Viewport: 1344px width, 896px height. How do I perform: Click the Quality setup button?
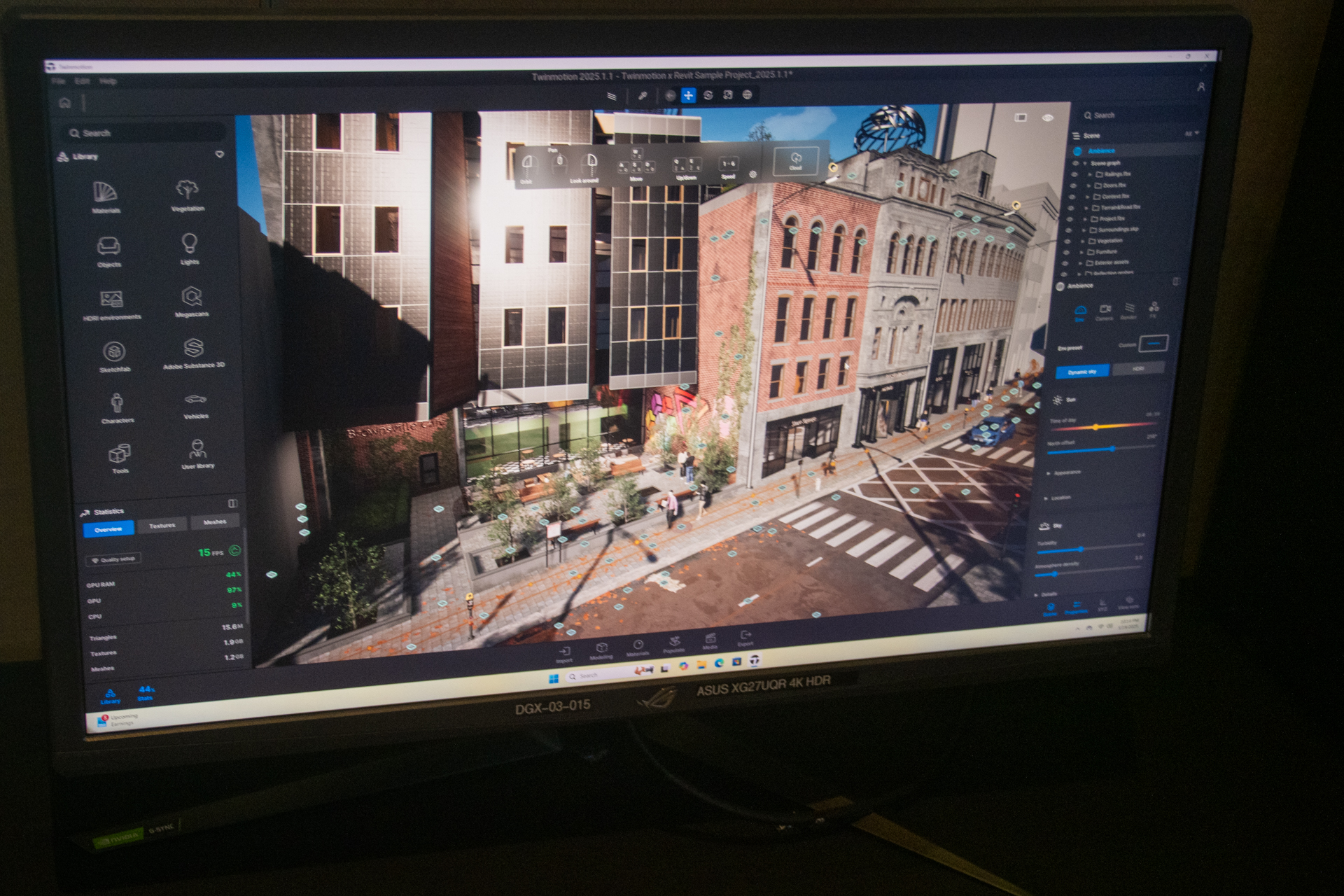pos(113,559)
